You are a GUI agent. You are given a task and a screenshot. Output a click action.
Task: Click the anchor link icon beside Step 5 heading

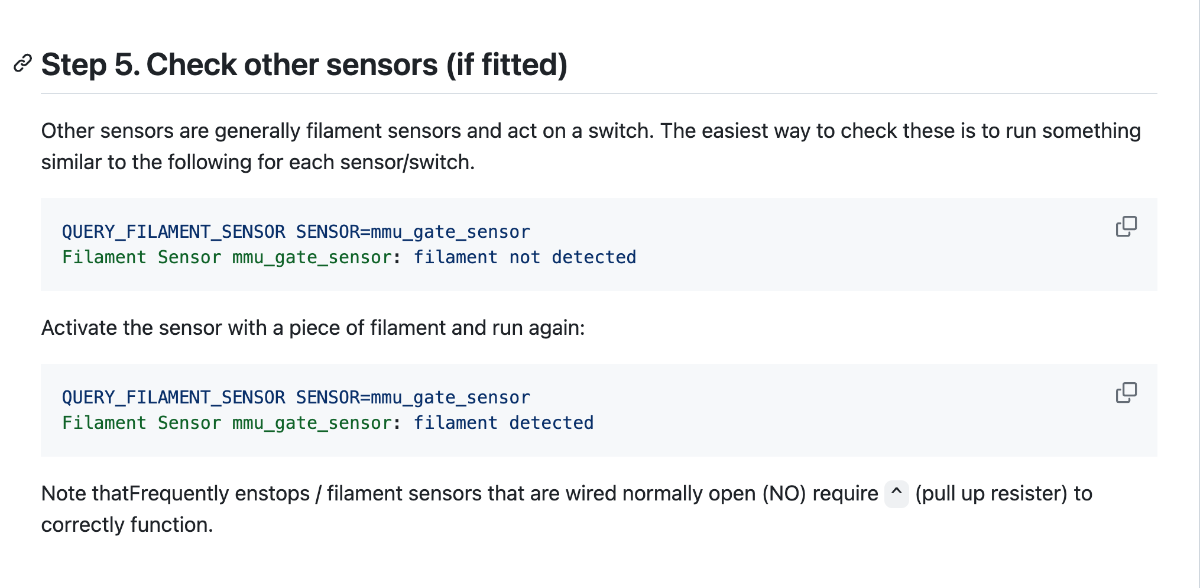point(21,65)
